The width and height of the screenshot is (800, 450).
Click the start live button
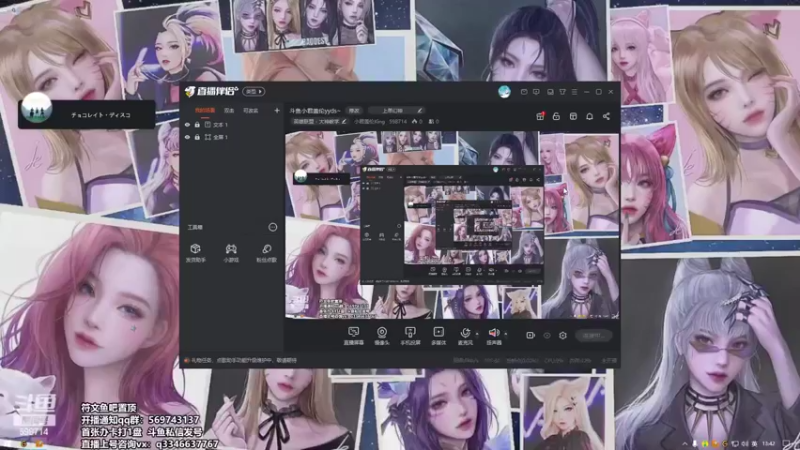click(593, 335)
